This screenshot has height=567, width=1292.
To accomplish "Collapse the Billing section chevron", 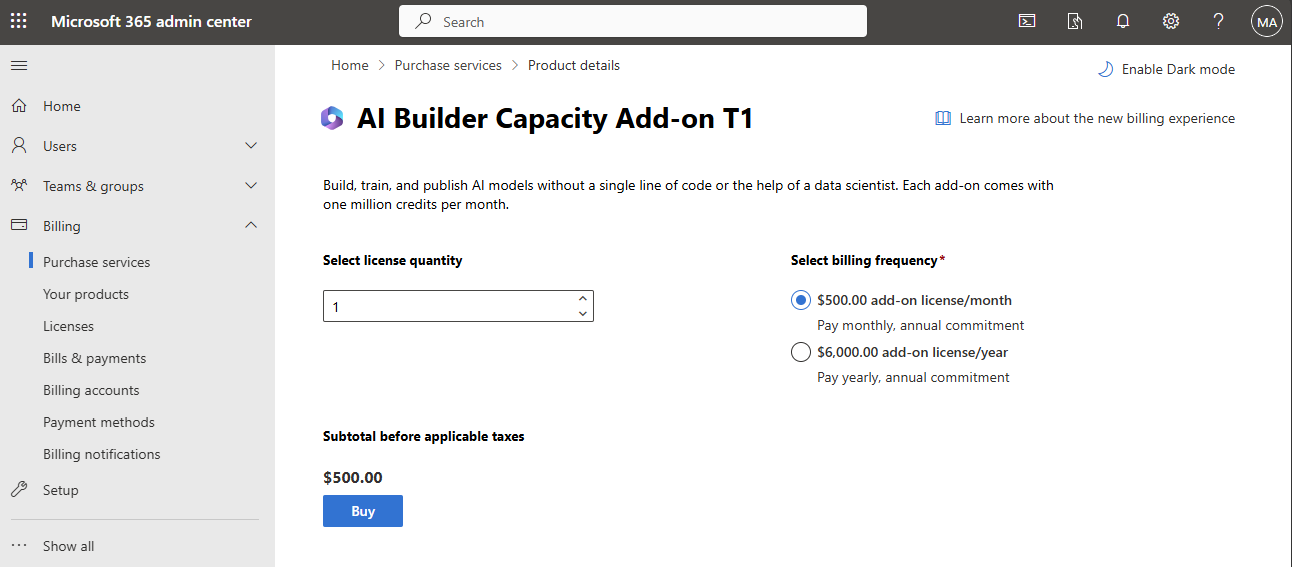I will (x=251, y=226).
